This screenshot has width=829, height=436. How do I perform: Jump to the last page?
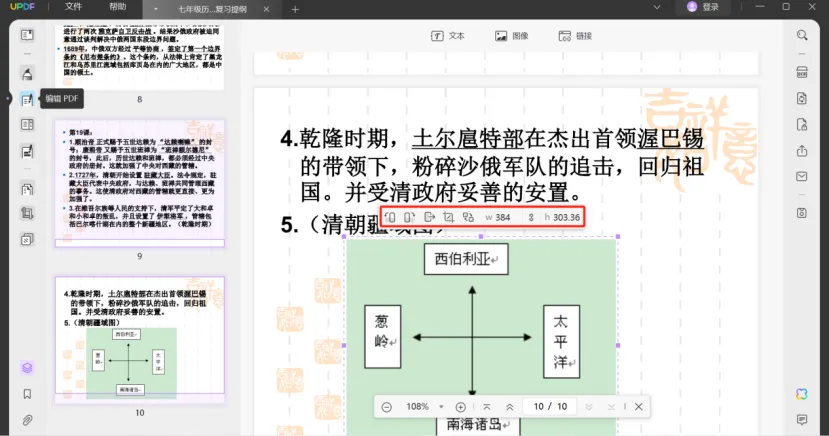[x=611, y=407]
